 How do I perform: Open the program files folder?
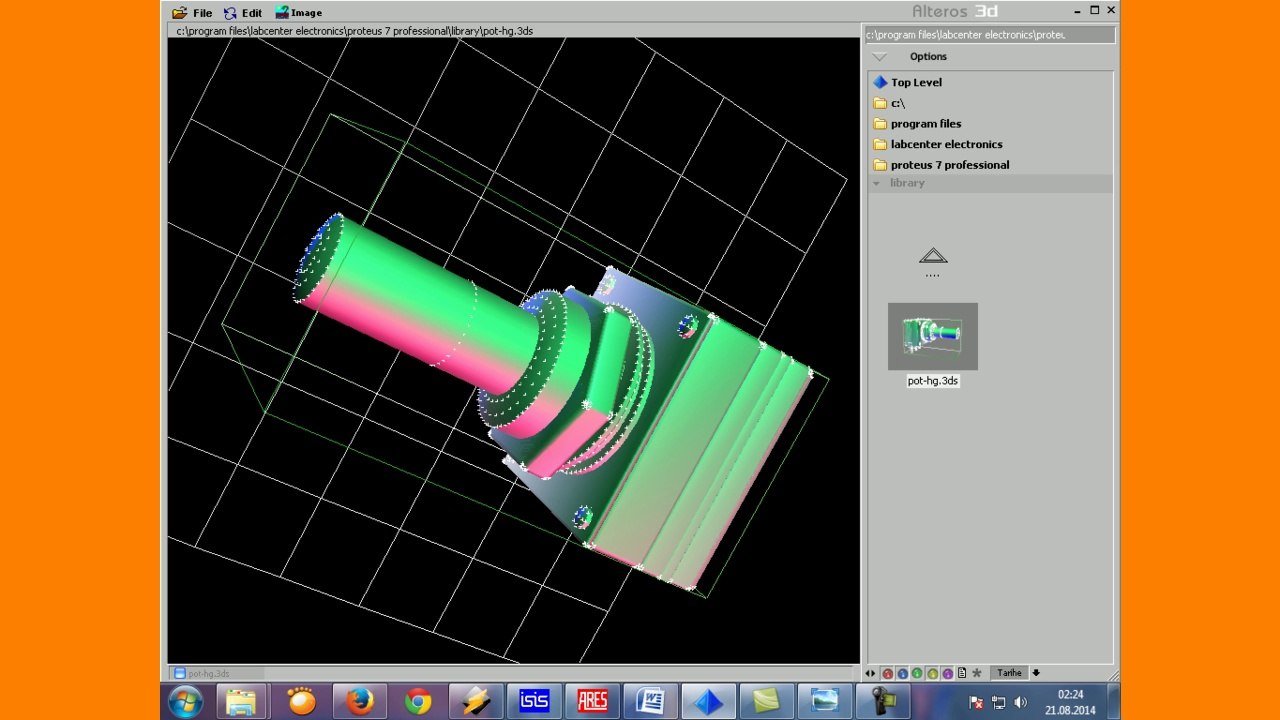(917, 124)
